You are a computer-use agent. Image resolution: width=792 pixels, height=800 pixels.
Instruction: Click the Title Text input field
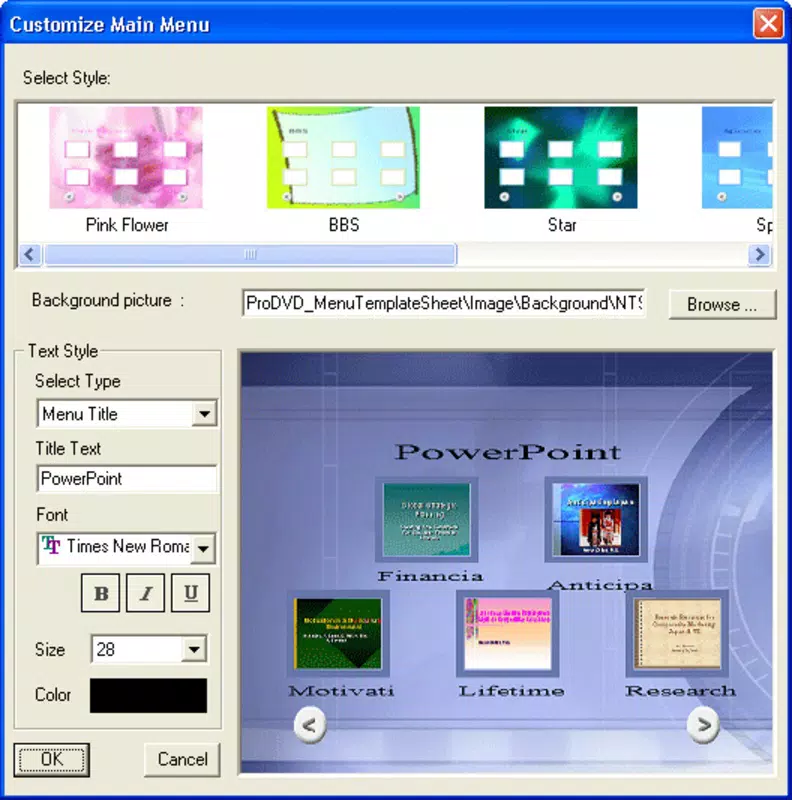click(x=127, y=479)
